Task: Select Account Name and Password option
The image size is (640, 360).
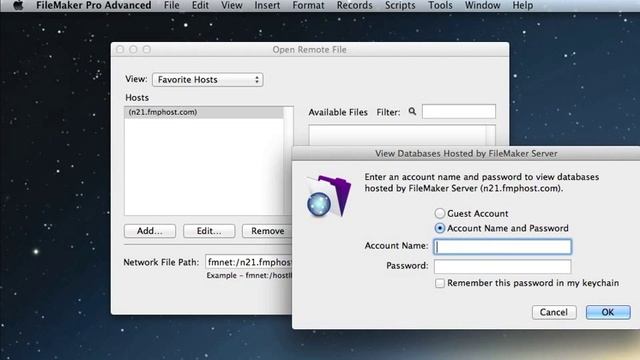Action: (x=440, y=228)
